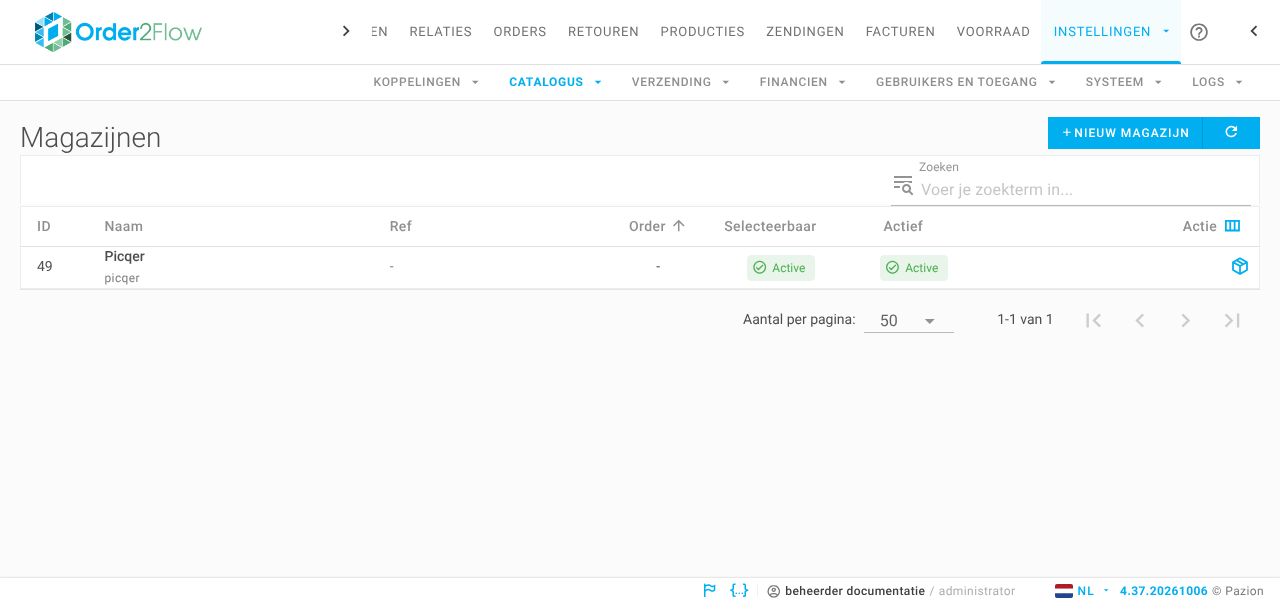Open the Relaties menu item
Screen dimensions: 1280x600
tap(440, 32)
